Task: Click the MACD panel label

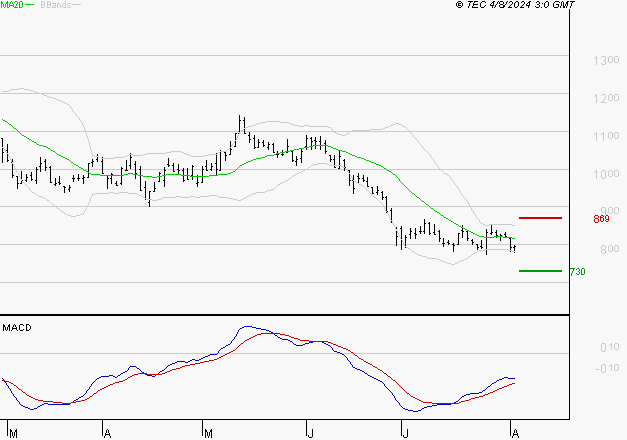Action: [17, 328]
